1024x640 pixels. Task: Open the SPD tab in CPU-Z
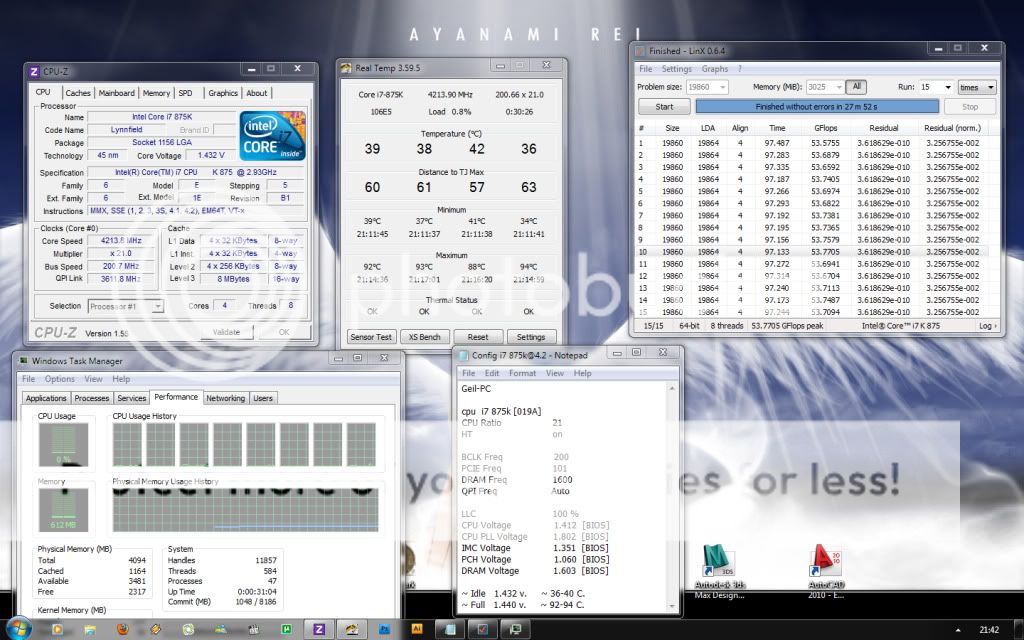click(185, 93)
